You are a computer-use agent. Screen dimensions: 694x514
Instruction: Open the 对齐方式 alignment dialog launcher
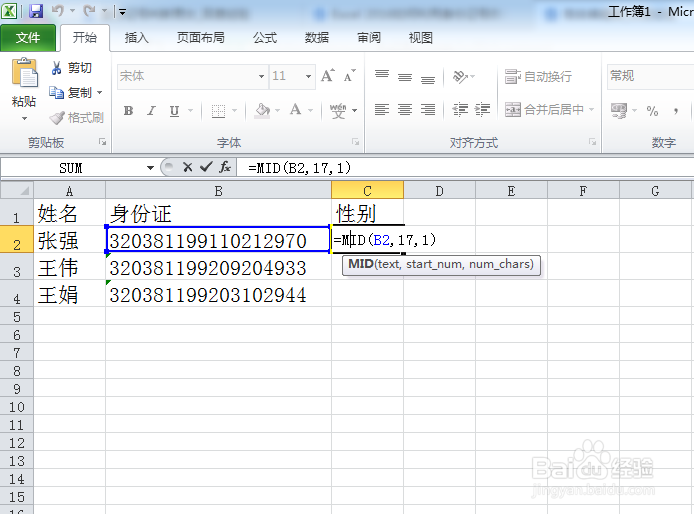click(592, 142)
